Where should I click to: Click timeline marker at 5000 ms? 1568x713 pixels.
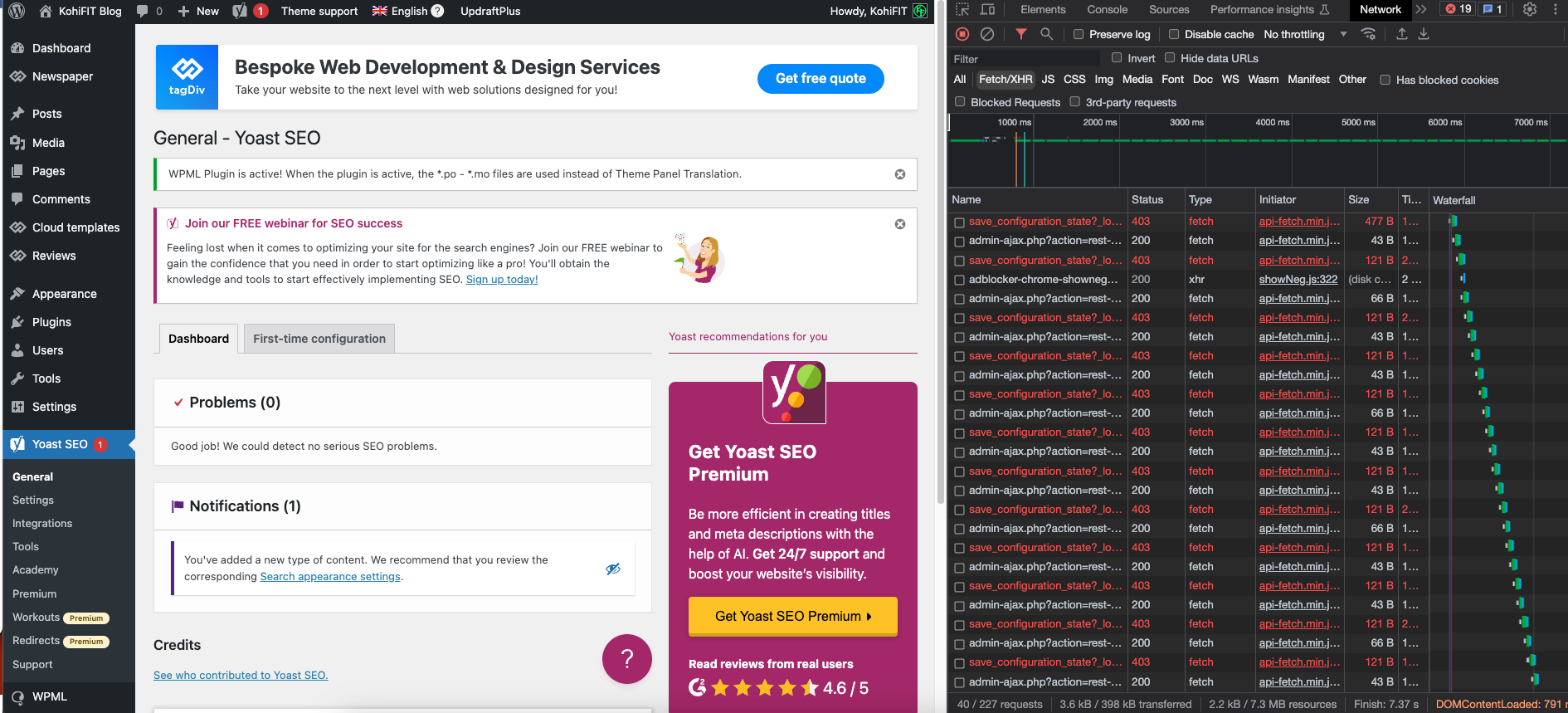[x=1358, y=122]
